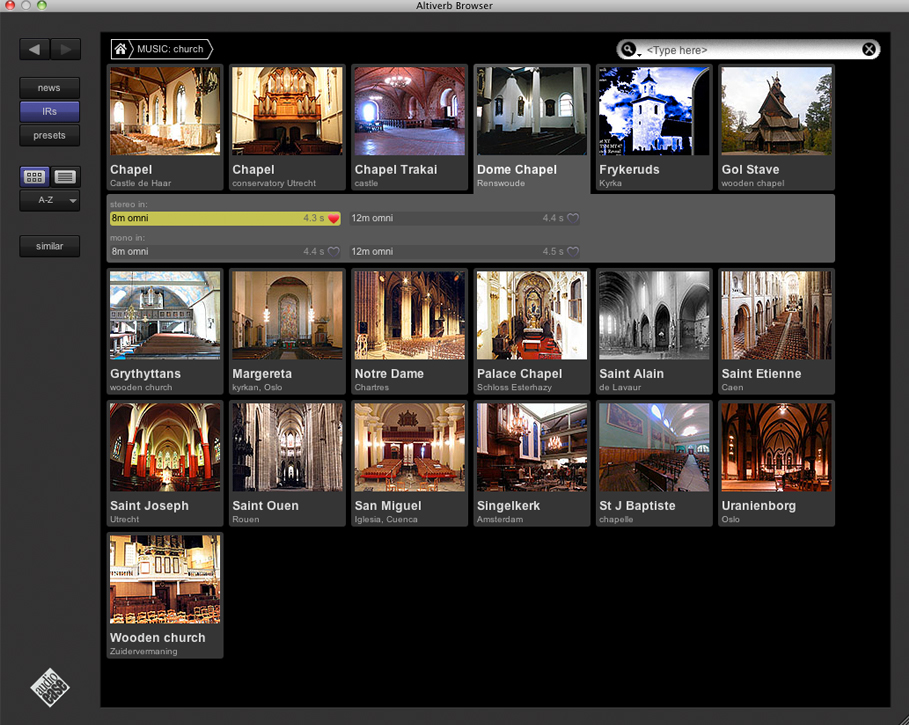Viewport: 909px width, 725px height.
Task: Collapse the Dome Chapel Renswoude tile
Action: pos(532,127)
